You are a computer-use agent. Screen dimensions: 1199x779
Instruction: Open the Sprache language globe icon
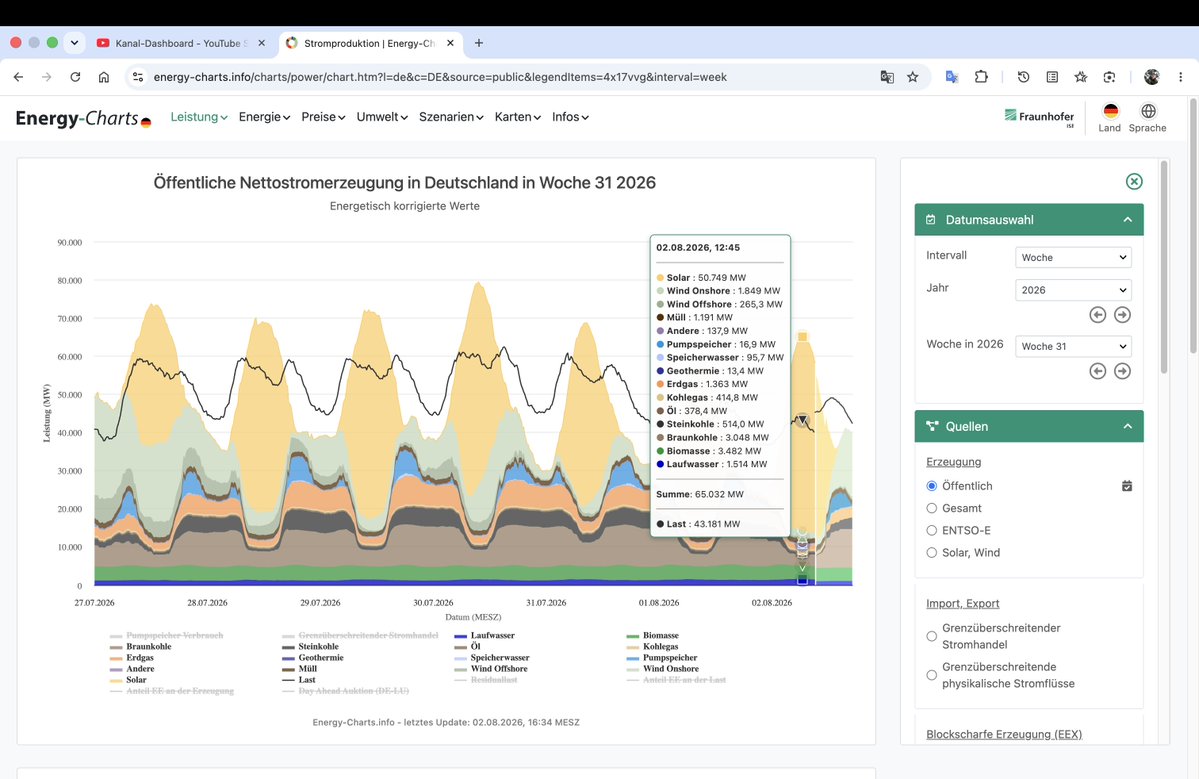1148,118
